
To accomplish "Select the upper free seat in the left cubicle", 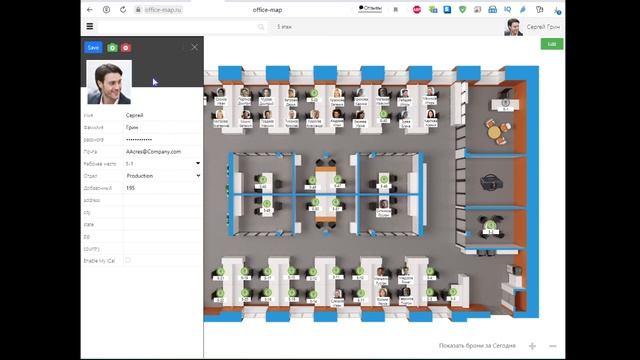I will (x=263, y=180).
